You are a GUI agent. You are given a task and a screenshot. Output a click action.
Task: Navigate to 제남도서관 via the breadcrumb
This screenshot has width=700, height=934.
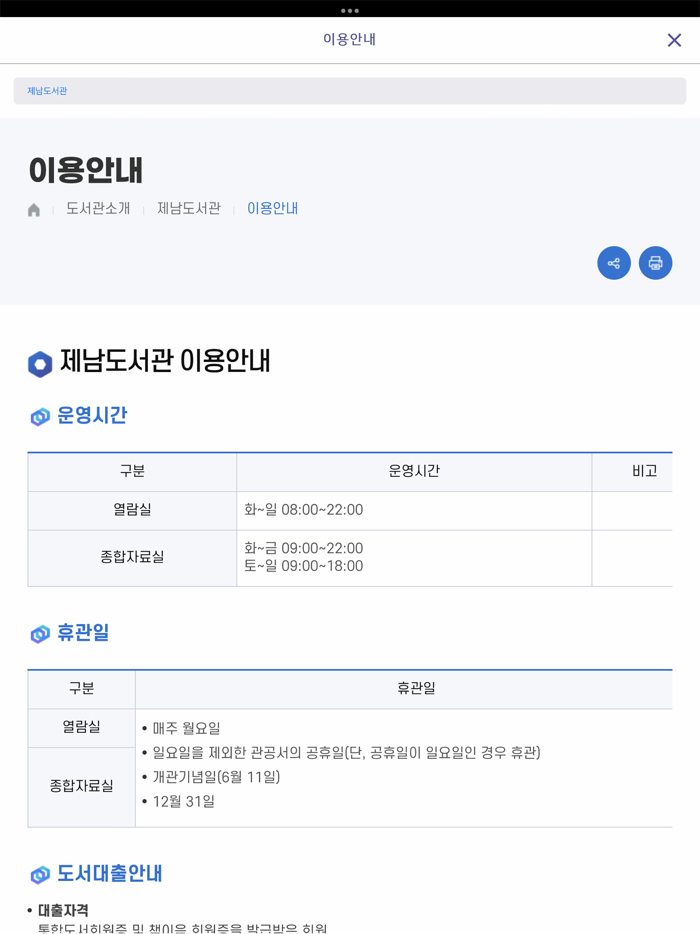187,209
